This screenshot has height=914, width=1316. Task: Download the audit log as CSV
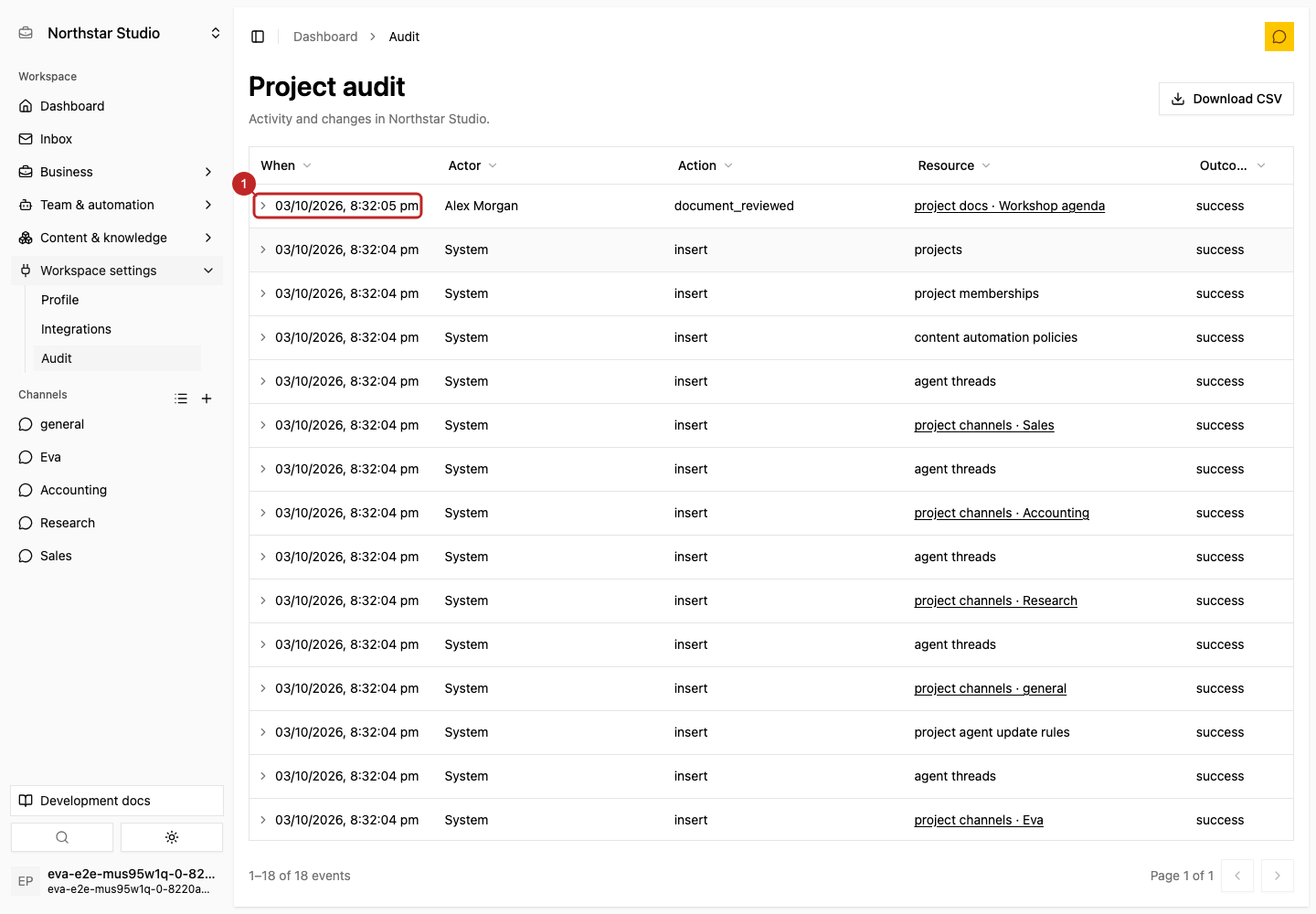pyautogui.click(x=1226, y=99)
